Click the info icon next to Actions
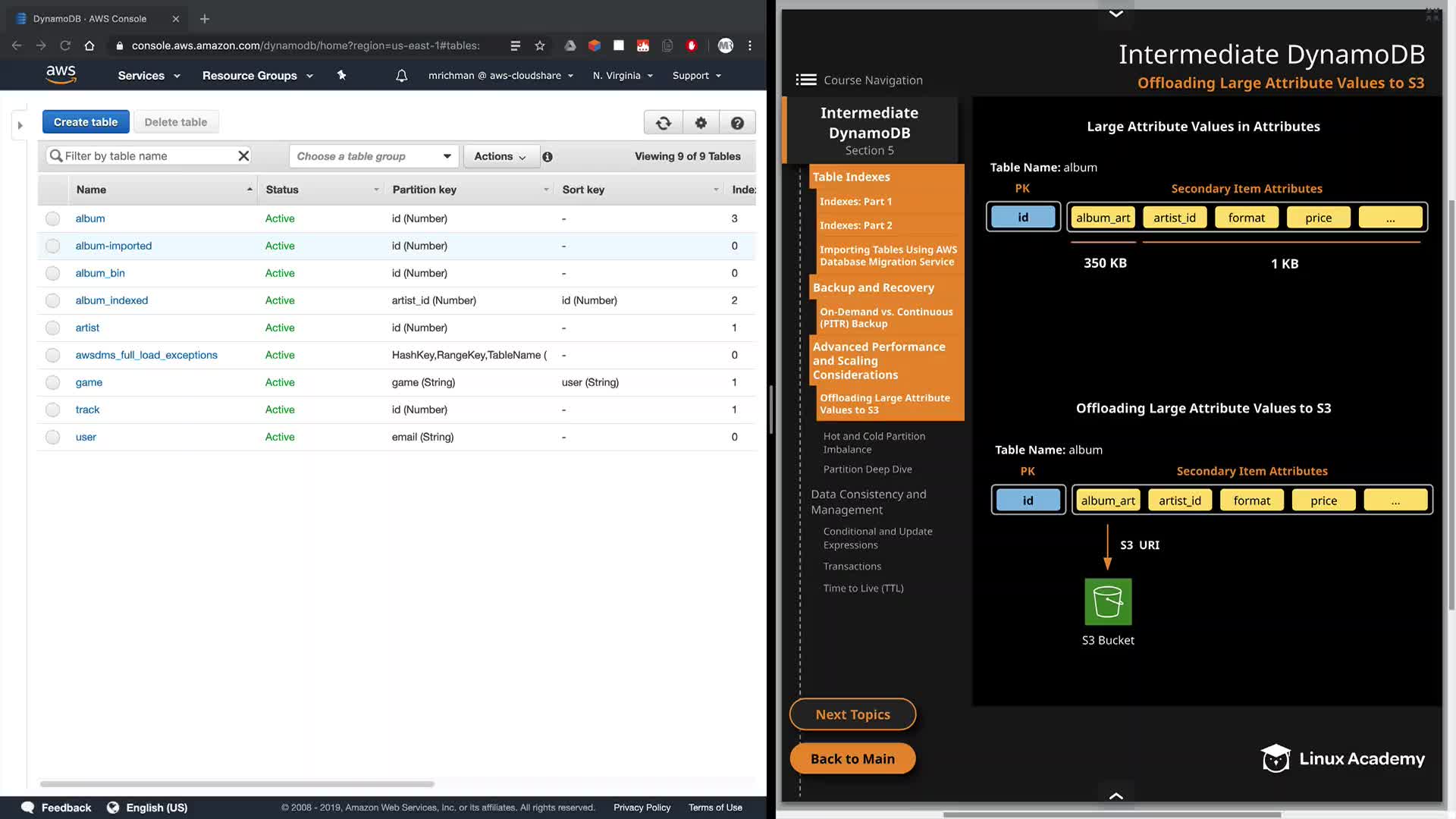This screenshot has height=819, width=1456. click(x=548, y=156)
